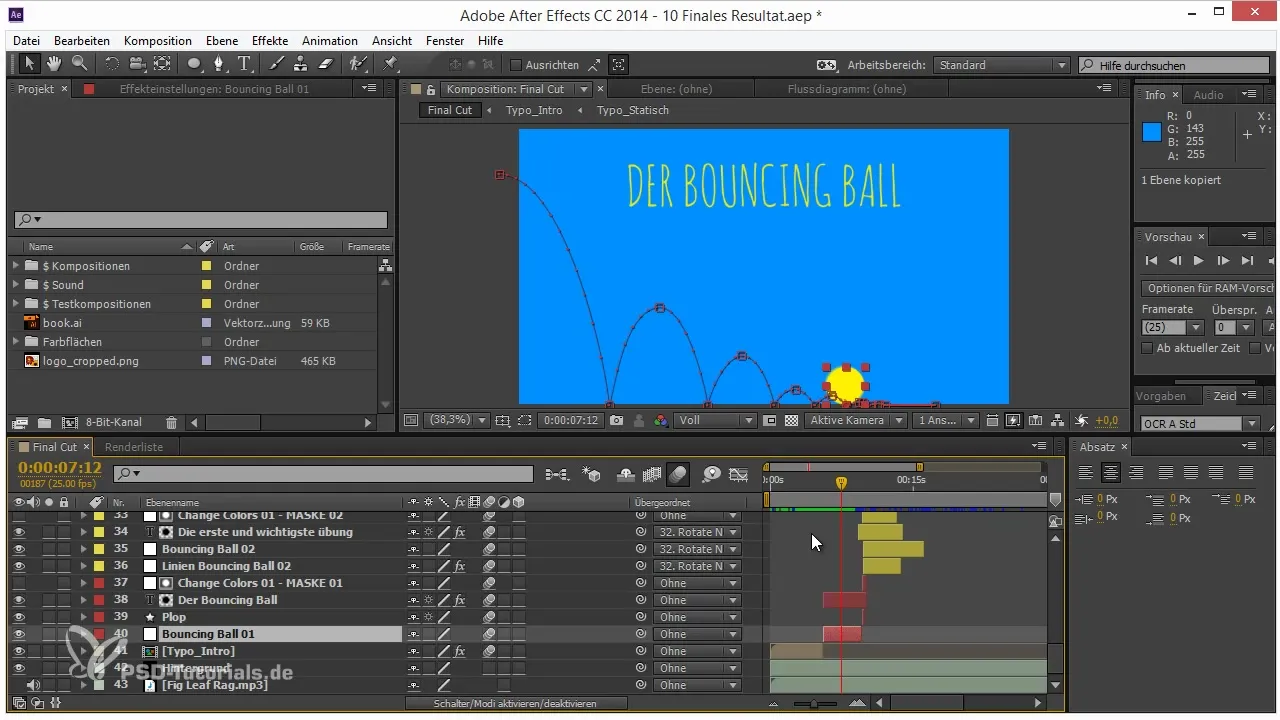Select the Eraser tool
Image resolution: width=1280 pixels, height=720 pixels.
325,64
